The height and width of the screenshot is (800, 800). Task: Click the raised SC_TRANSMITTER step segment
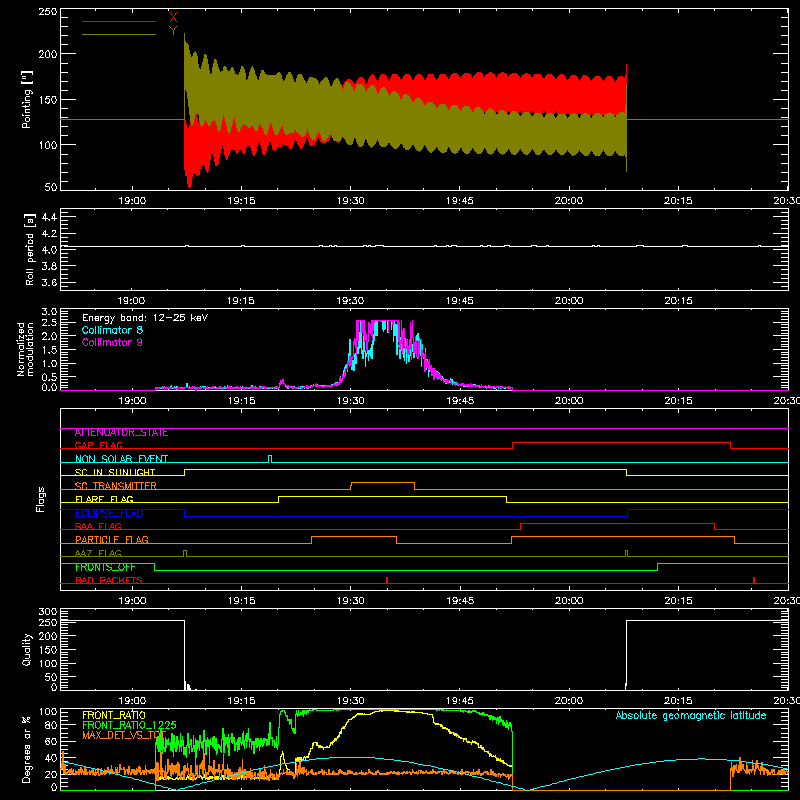[383, 483]
